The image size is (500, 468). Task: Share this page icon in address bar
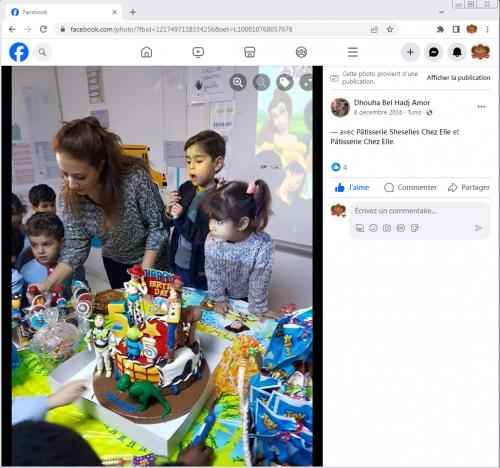click(374, 30)
